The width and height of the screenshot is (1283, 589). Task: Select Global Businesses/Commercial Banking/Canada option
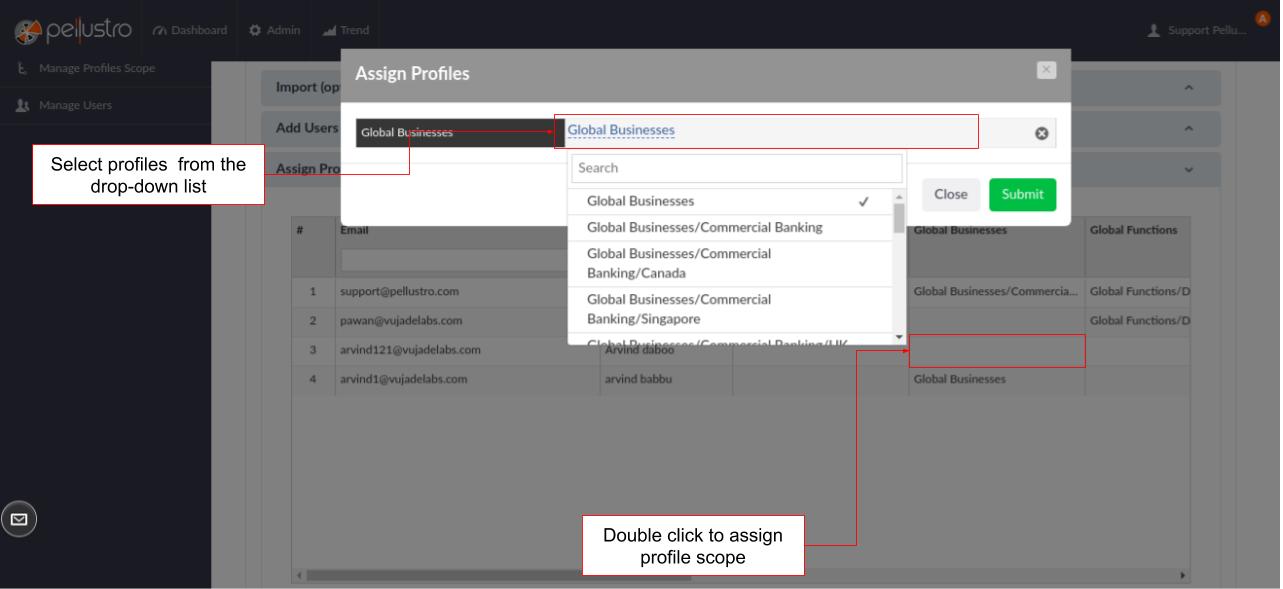[729, 263]
